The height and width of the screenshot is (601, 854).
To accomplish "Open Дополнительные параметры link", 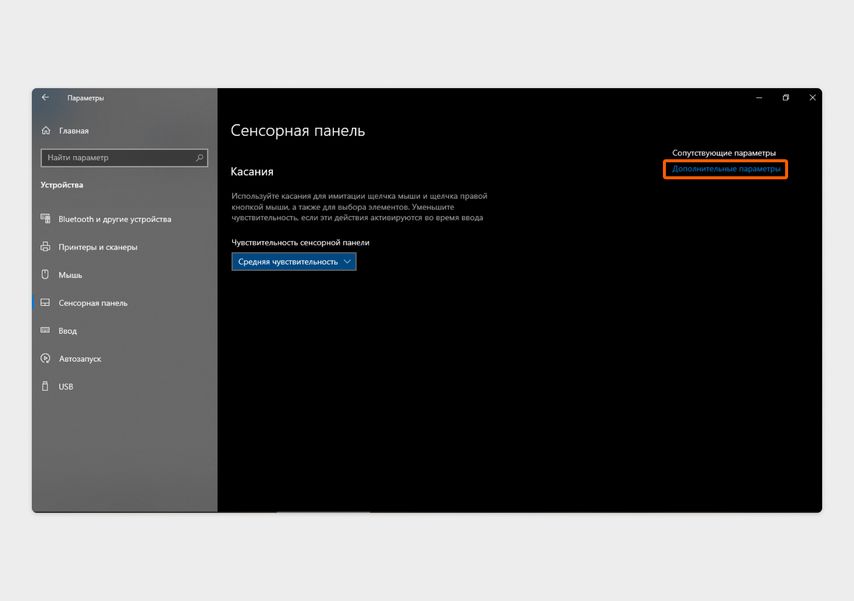I will click(x=725, y=169).
